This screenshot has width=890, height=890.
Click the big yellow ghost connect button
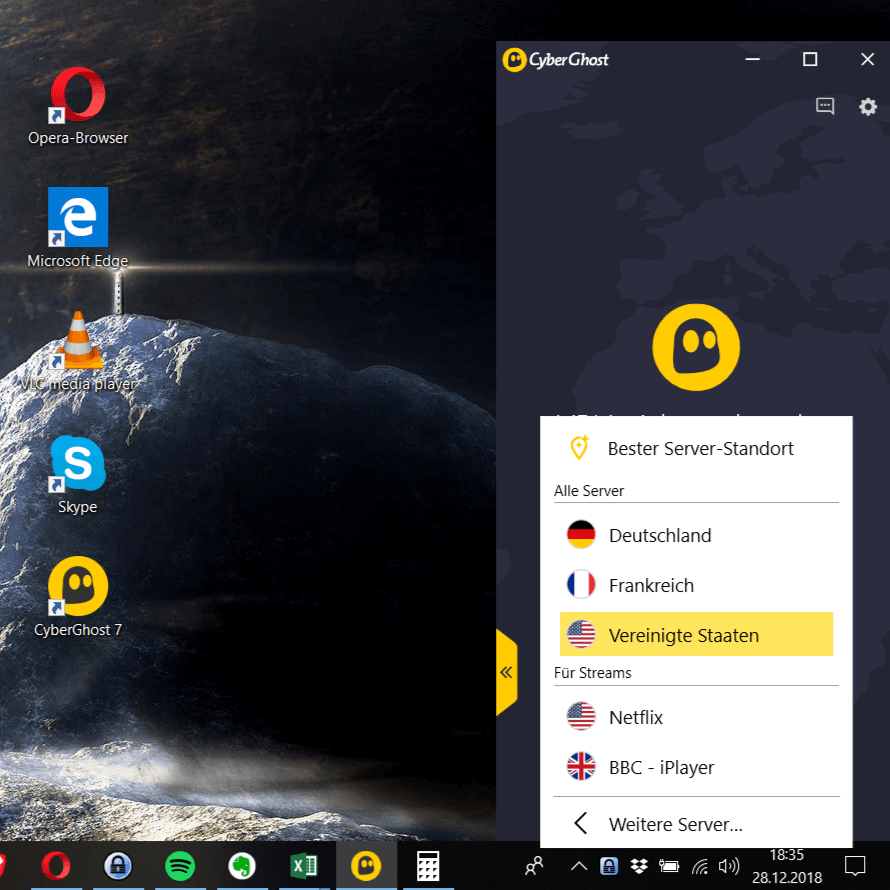696,347
